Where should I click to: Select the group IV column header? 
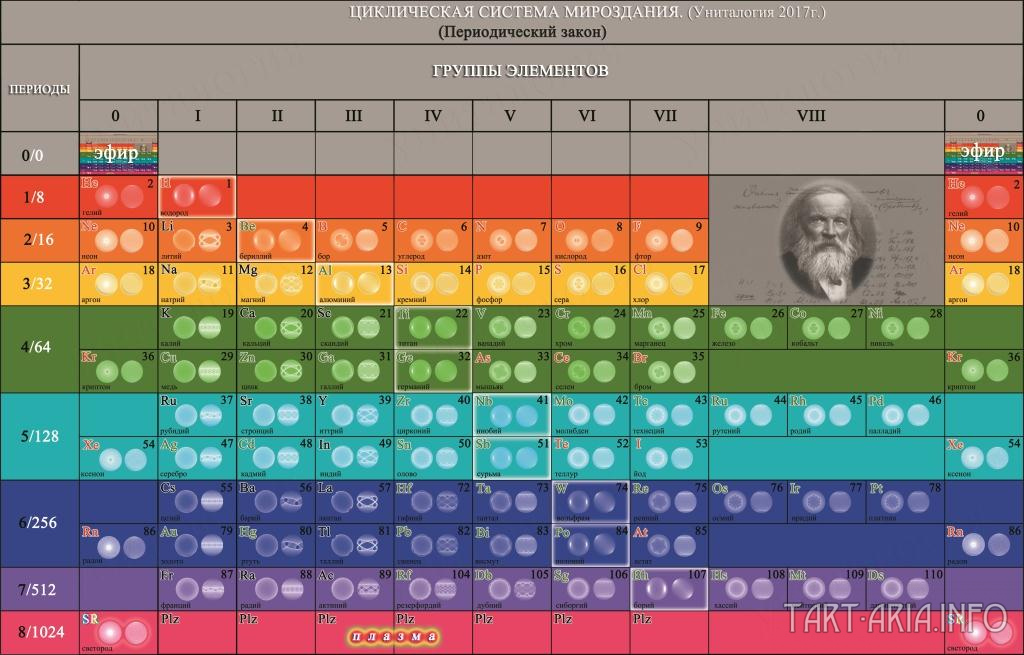[x=433, y=116]
